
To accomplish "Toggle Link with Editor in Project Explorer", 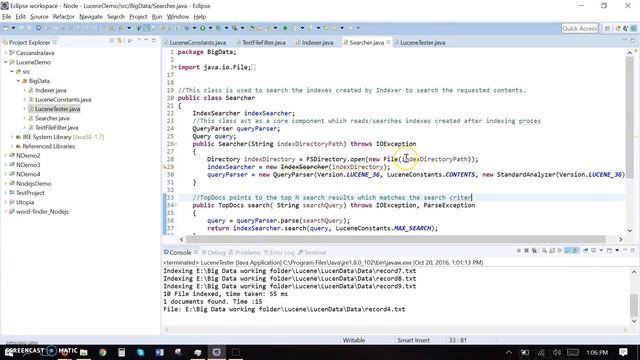I will click(120, 41).
